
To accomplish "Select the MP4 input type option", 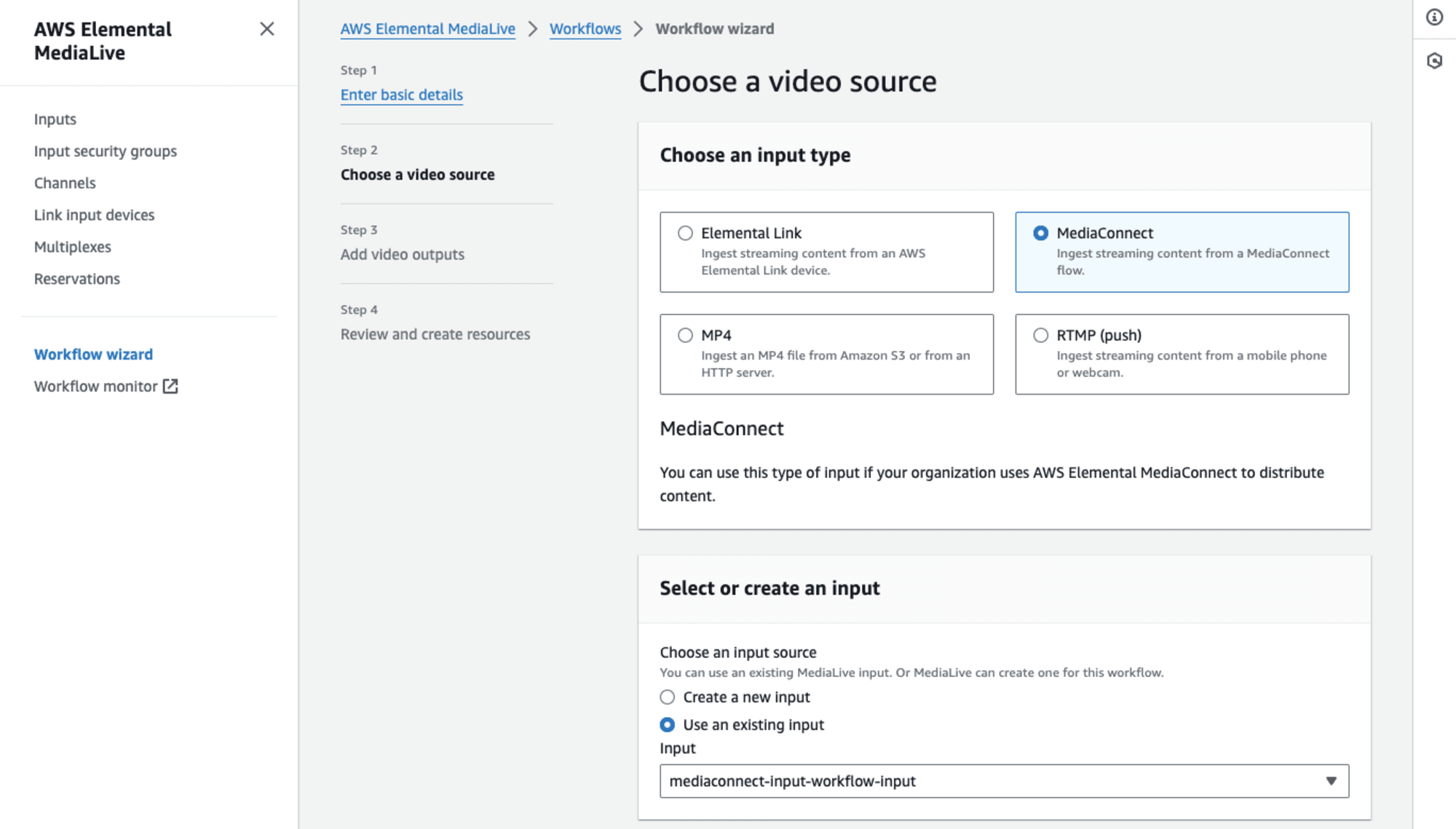I will click(685, 335).
